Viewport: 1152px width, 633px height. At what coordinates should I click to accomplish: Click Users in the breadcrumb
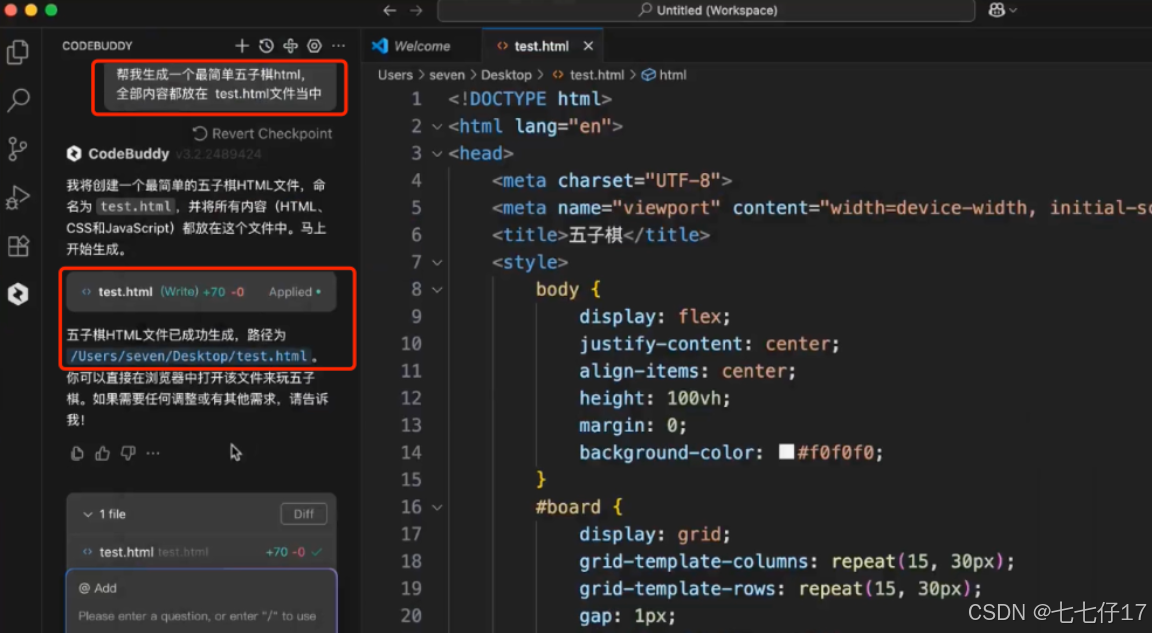(395, 75)
